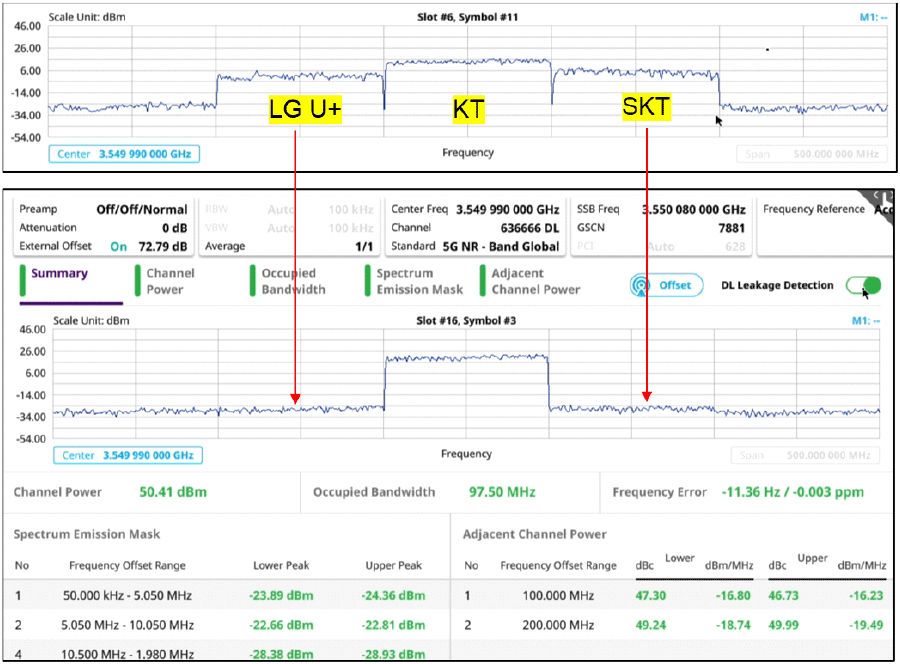Select adjacent channel row 100.000 MHz

click(x=672, y=595)
